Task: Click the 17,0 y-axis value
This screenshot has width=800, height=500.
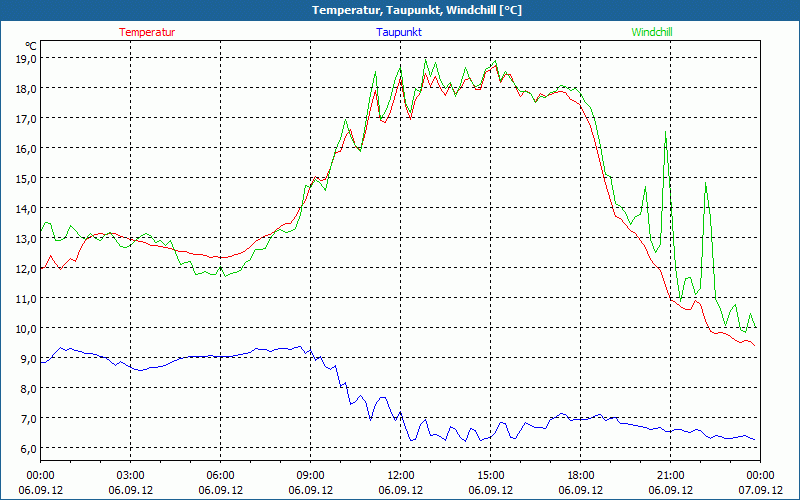Action: 27,118
